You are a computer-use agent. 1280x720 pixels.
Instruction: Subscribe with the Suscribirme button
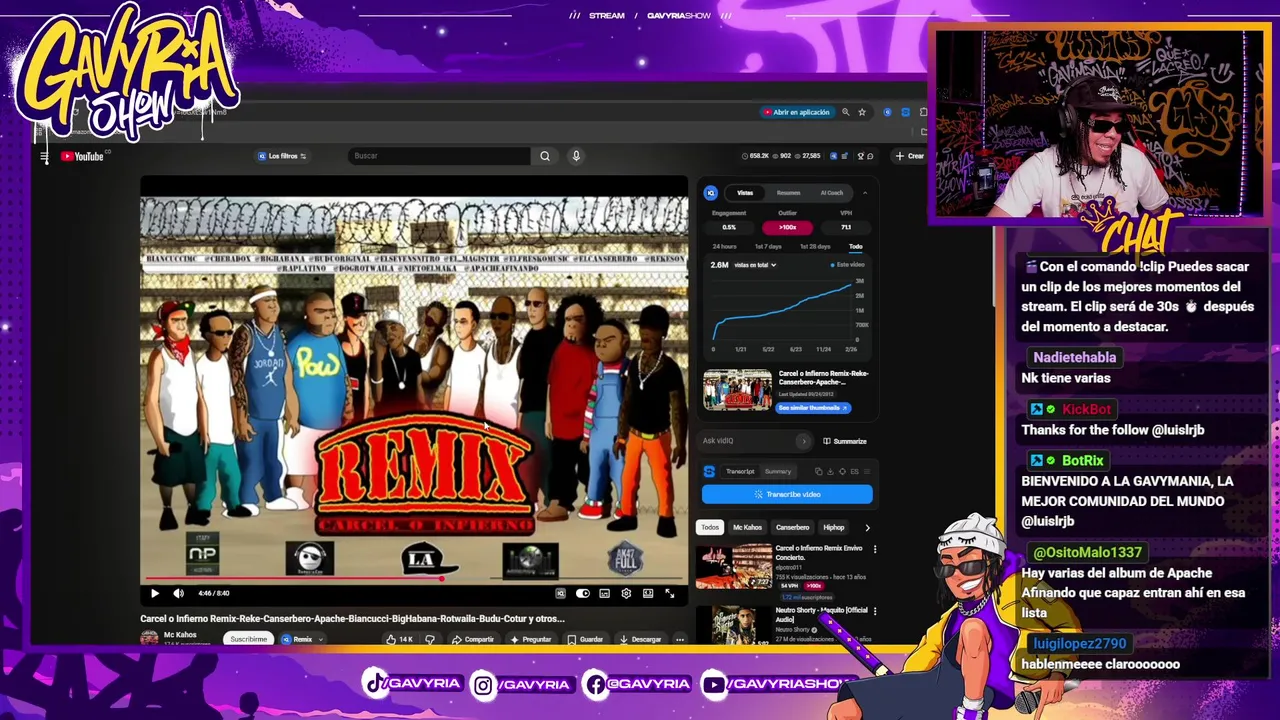(x=248, y=639)
